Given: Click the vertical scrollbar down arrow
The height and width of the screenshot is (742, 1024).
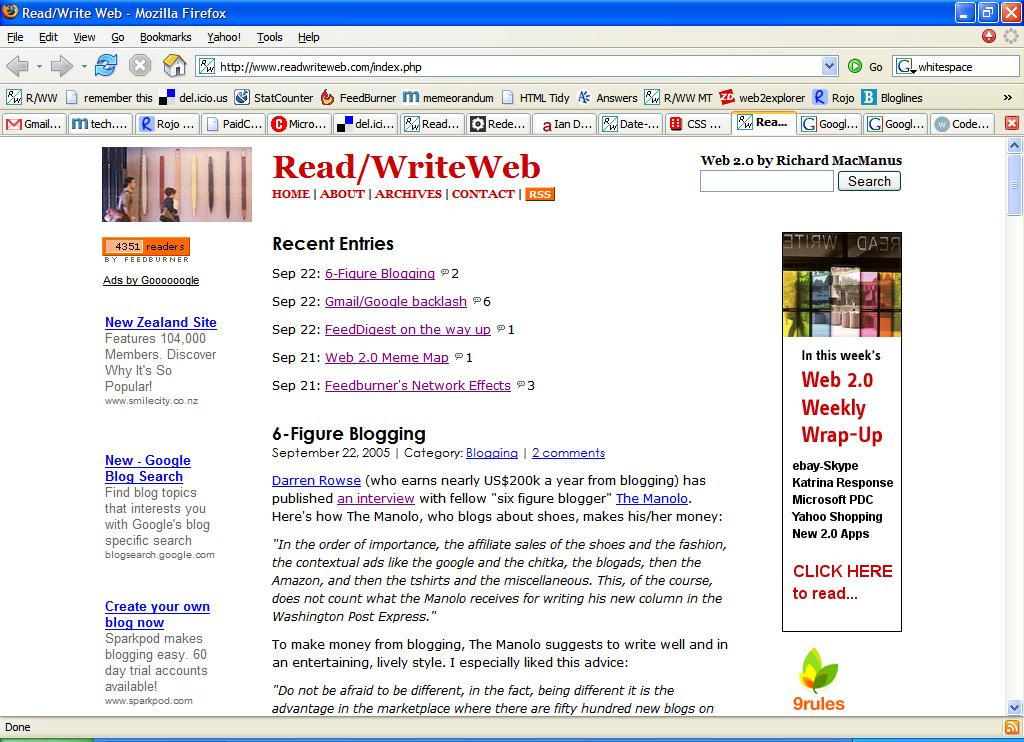Looking at the screenshot, I should pos(1014,707).
